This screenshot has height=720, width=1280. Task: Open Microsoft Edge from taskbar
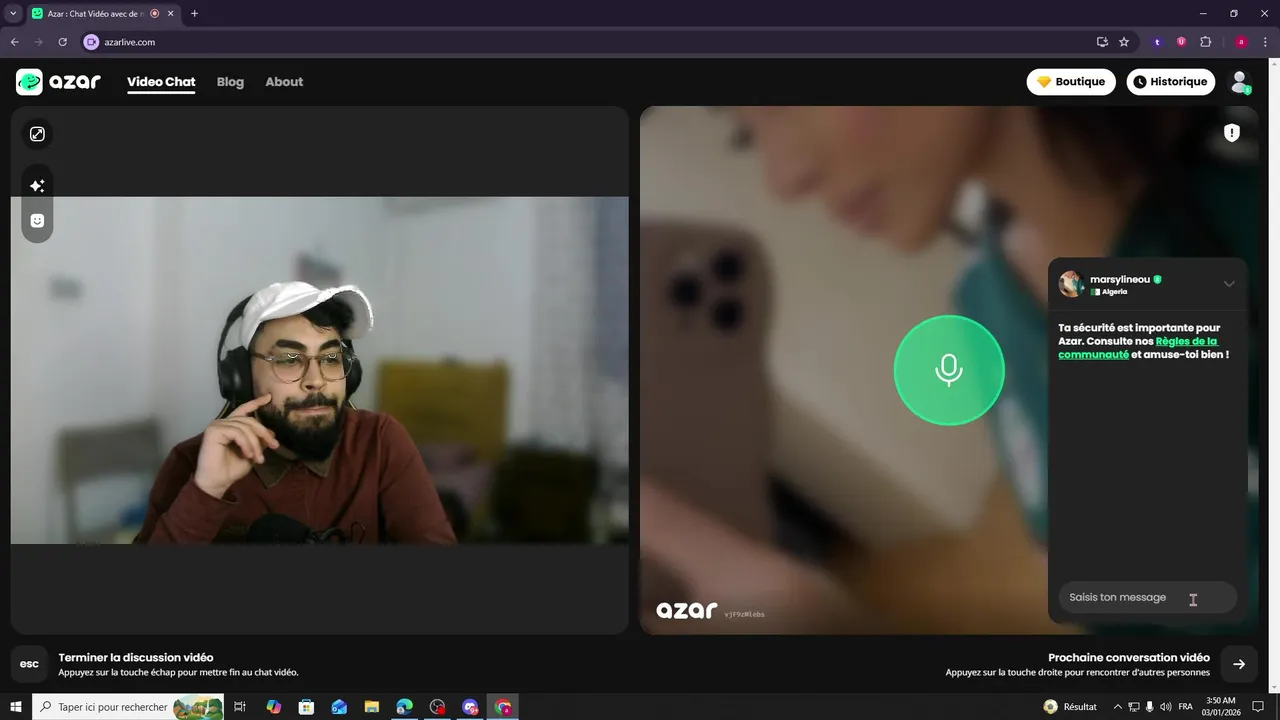coord(404,707)
